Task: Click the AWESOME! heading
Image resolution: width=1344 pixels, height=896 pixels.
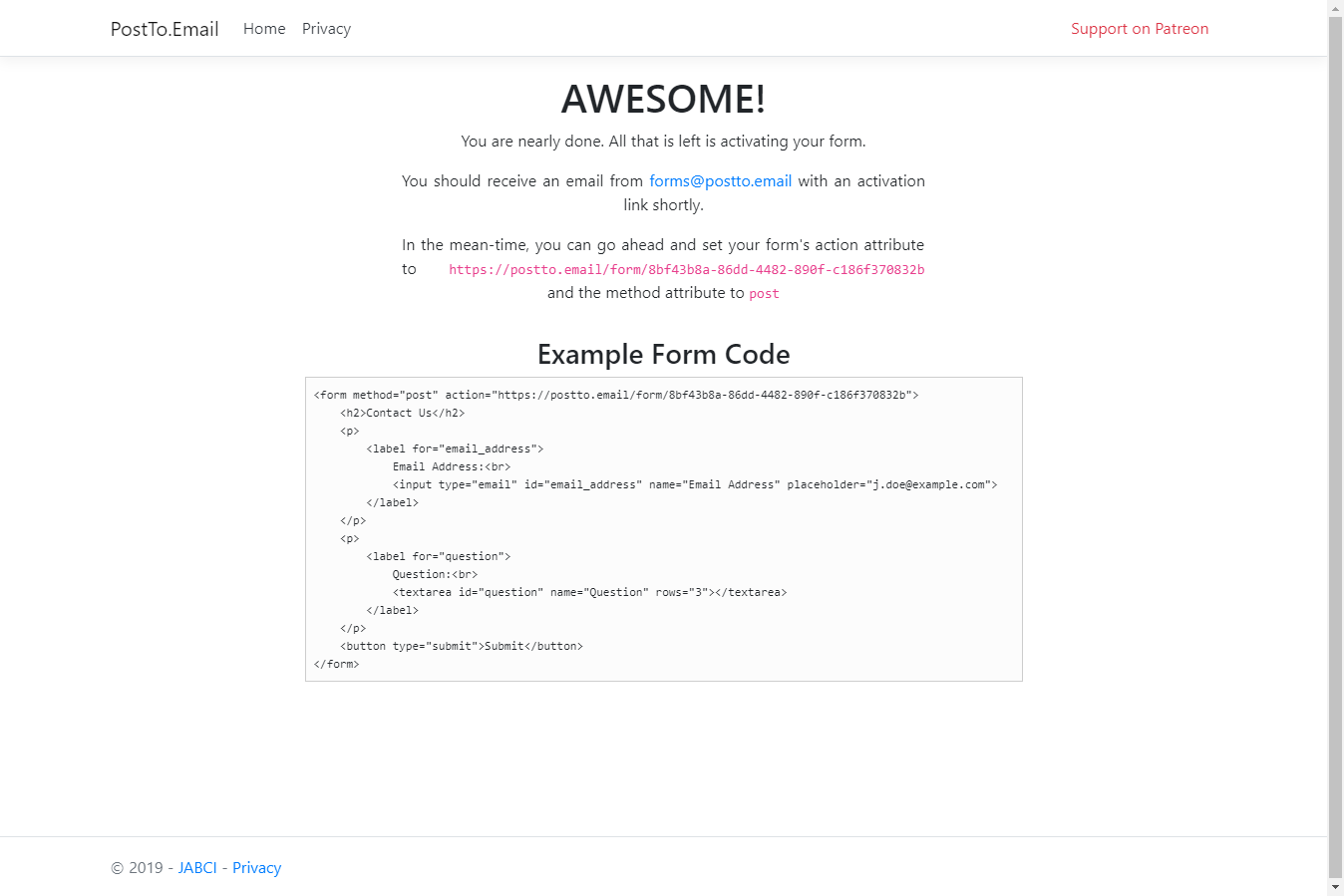Action: point(662,100)
